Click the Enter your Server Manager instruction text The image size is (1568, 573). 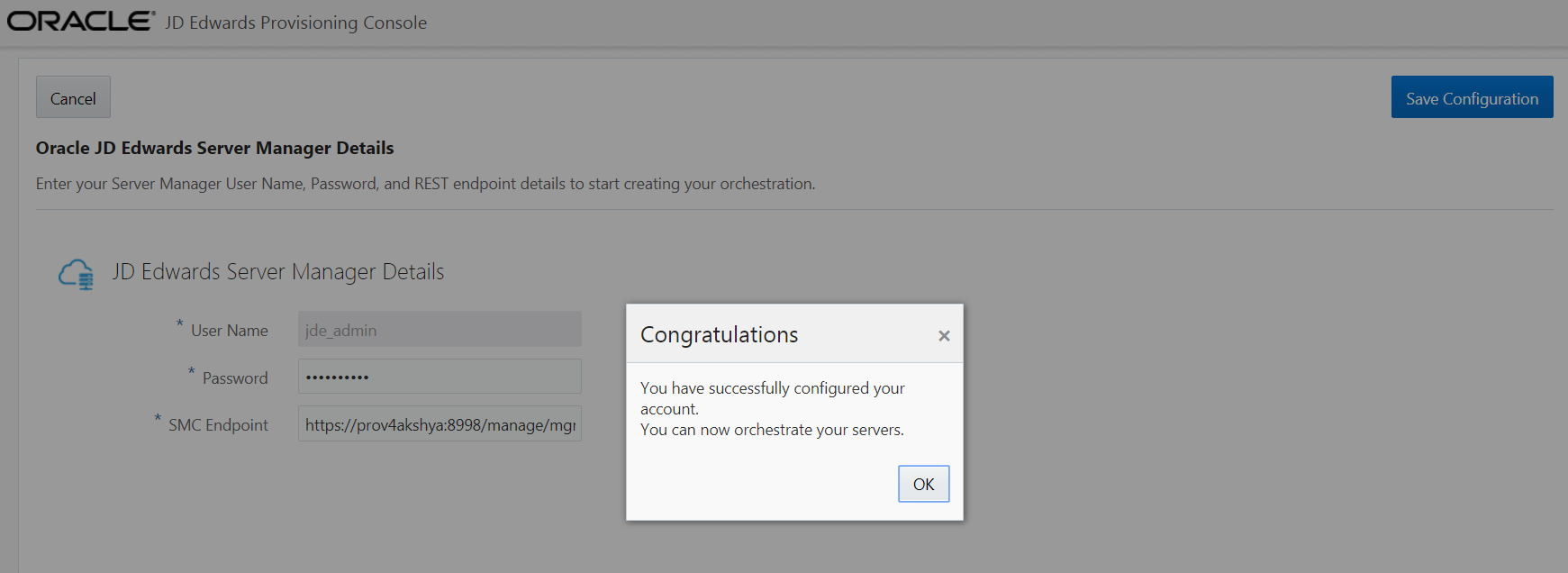point(425,184)
